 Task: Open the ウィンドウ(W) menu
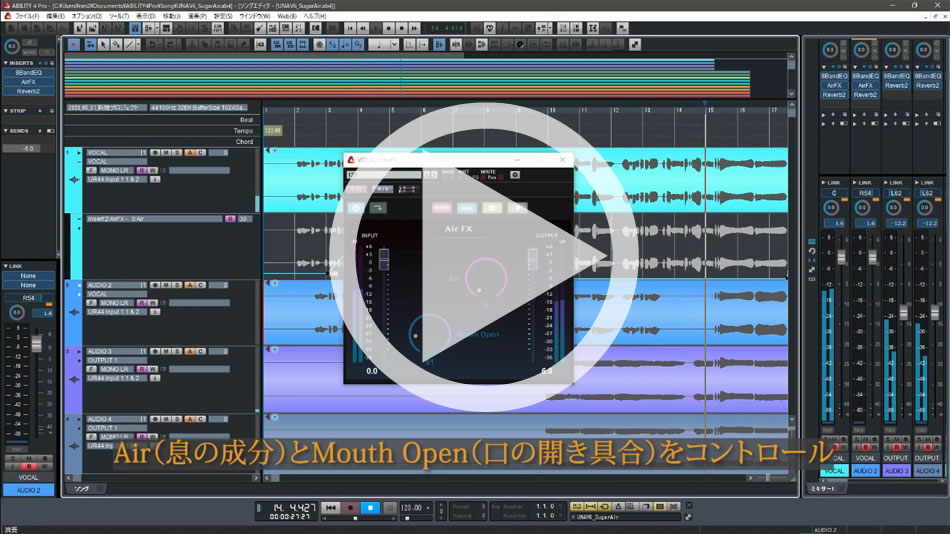[x=254, y=17]
